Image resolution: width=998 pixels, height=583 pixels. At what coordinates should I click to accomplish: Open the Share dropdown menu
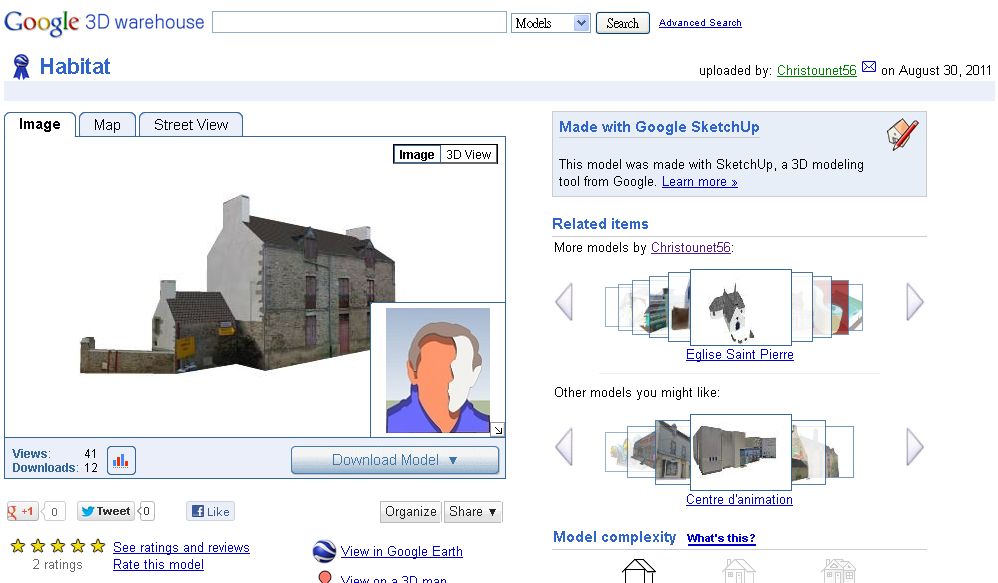point(473,512)
